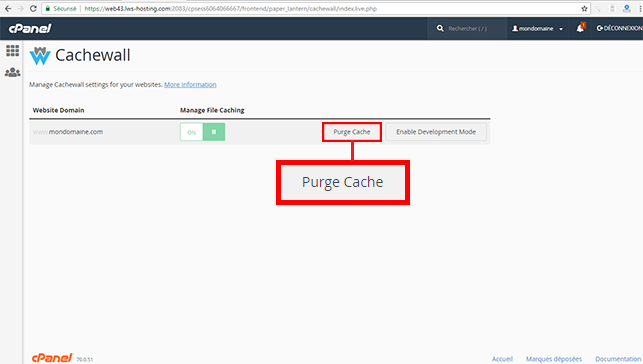The width and height of the screenshot is (643, 364).
Task: Click the browser address bar URL
Action: tap(230, 8)
